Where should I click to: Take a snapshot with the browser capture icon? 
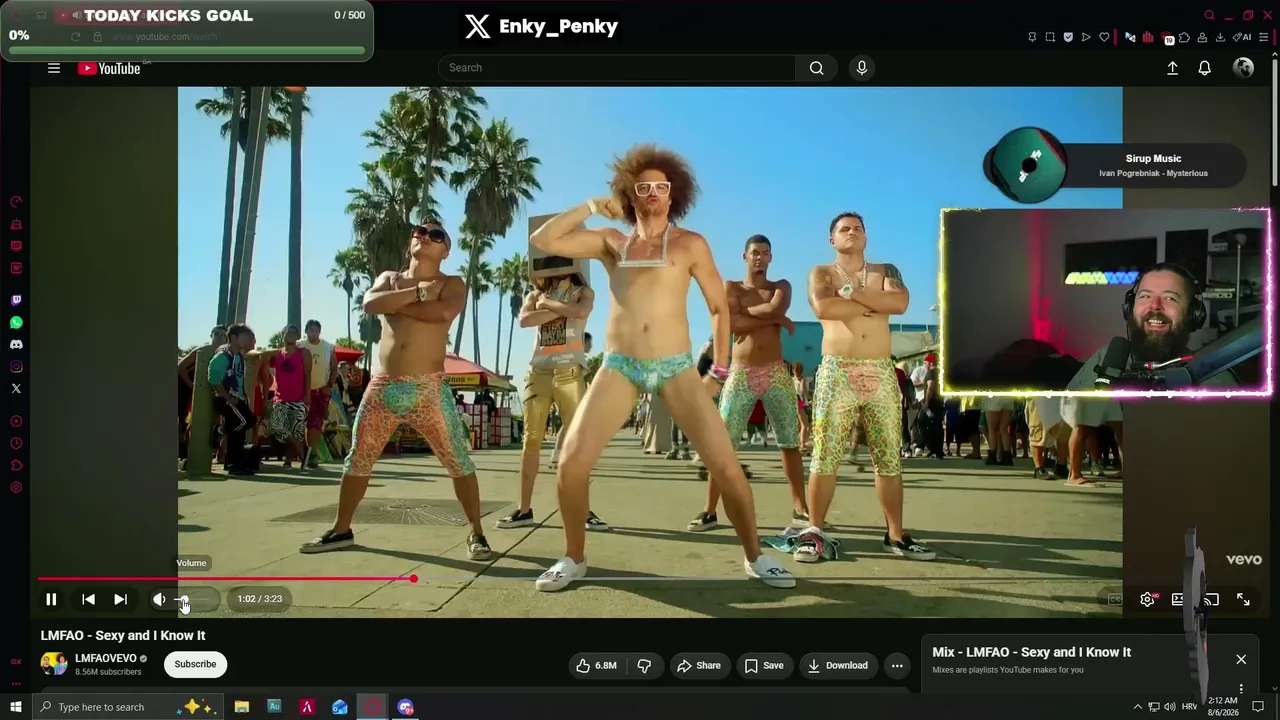(1050, 37)
